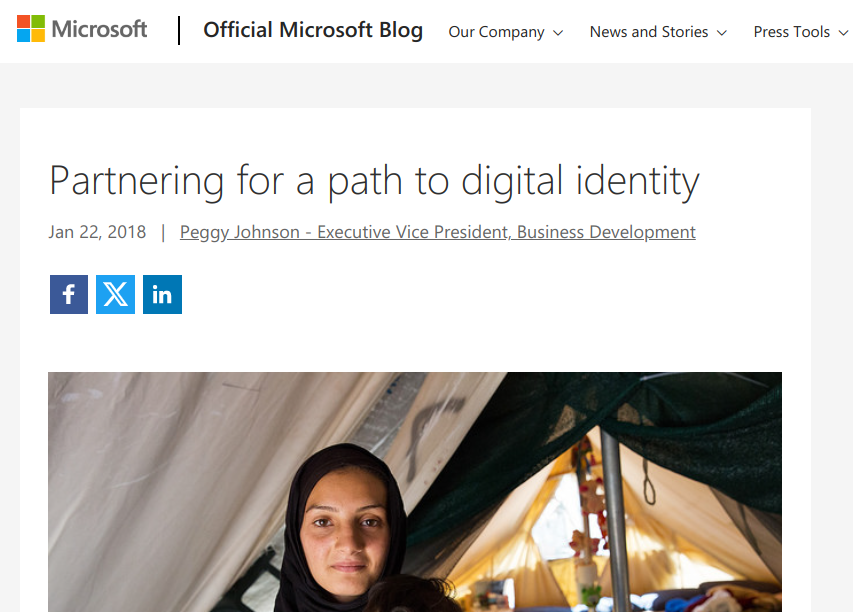The height and width of the screenshot is (612, 853).
Task: Click the article hero photo
Action: [x=415, y=492]
